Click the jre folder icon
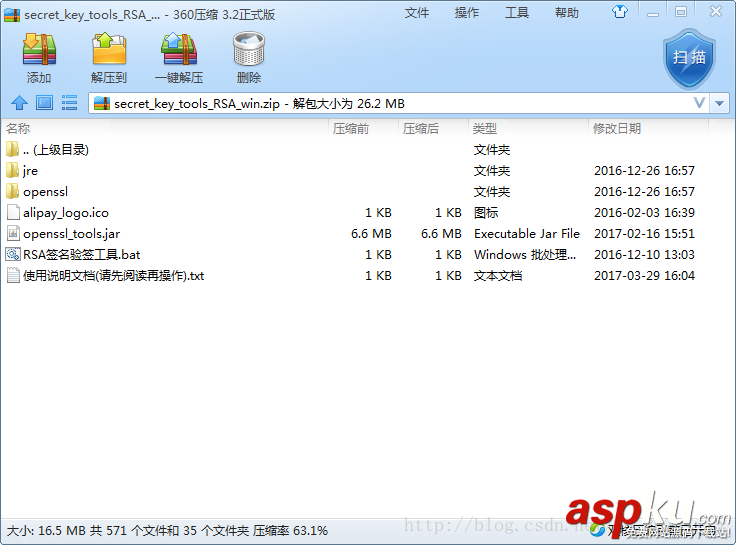This screenshot has width=736, height=545. pyautogui.click(x=13, y=170)
